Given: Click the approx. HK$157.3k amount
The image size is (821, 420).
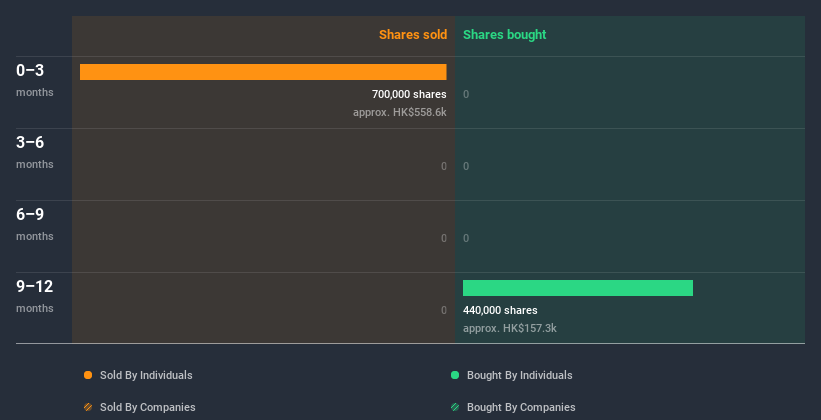Looking at the screenshot, I should point(509,328).
